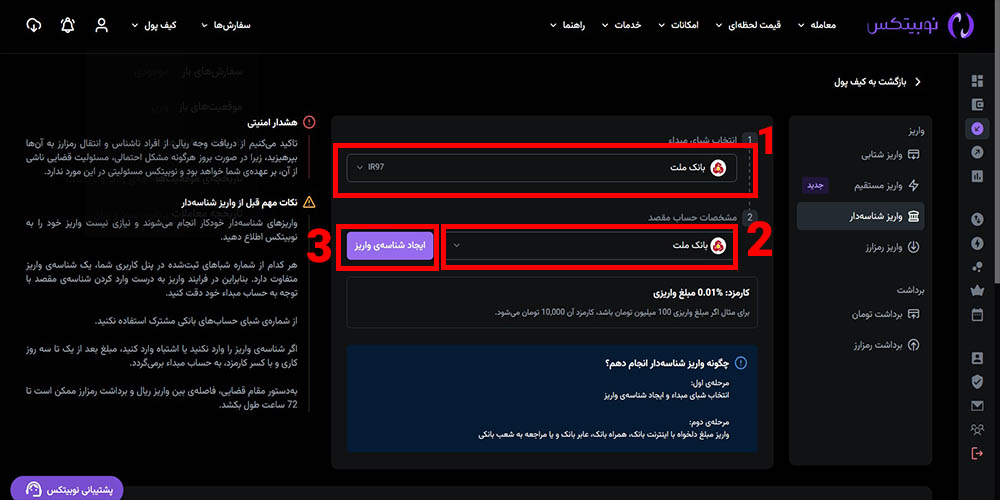Open the shield checkmark security icon
1000x500 pixels.
tap(977, 381)
